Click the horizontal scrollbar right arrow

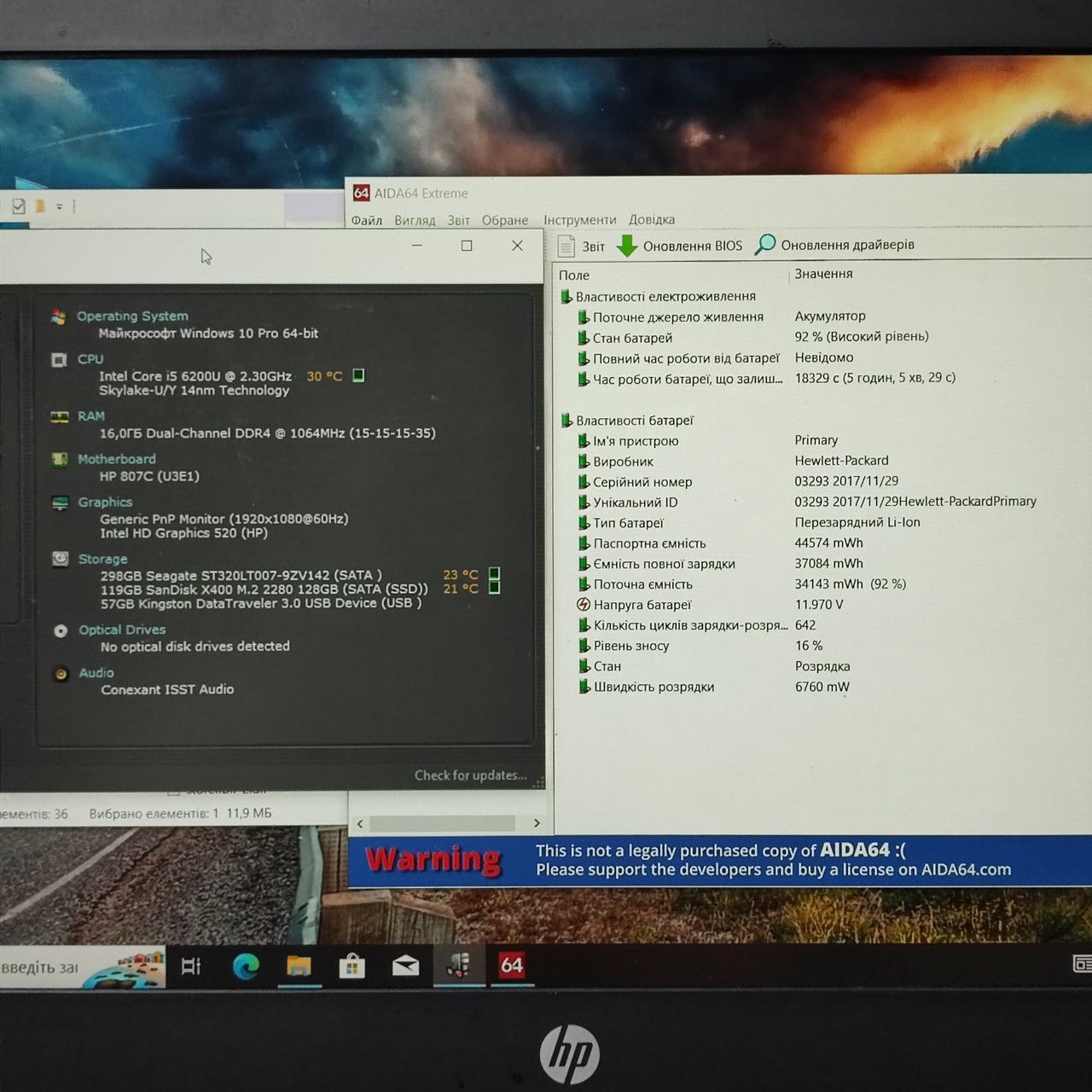tap(537, 823)
